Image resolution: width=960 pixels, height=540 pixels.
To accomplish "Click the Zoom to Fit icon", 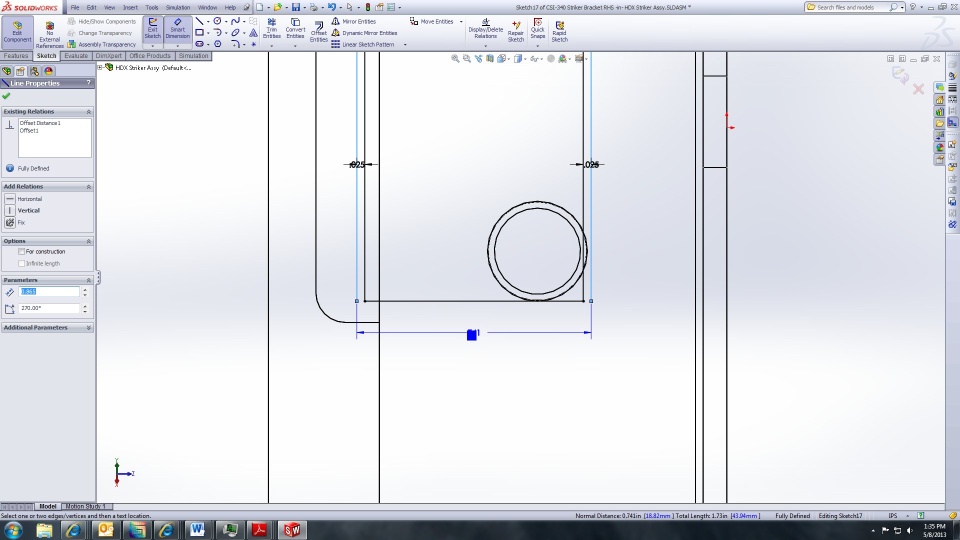I will [x=455, y=59].
